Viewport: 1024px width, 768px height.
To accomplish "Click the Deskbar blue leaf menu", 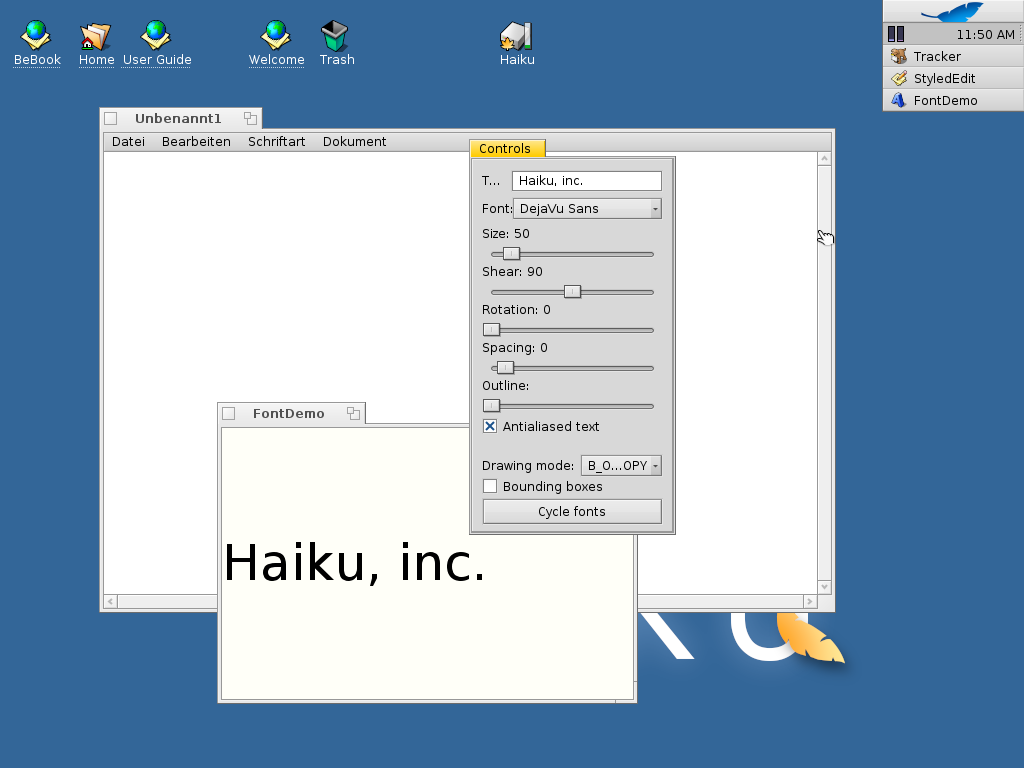I will click(x=953, y=11).
